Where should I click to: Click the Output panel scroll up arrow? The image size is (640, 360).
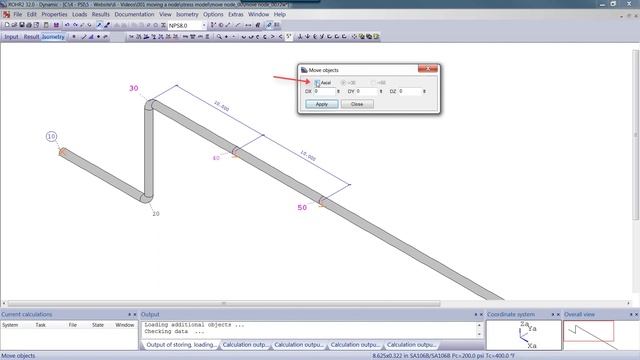(479, 325)
